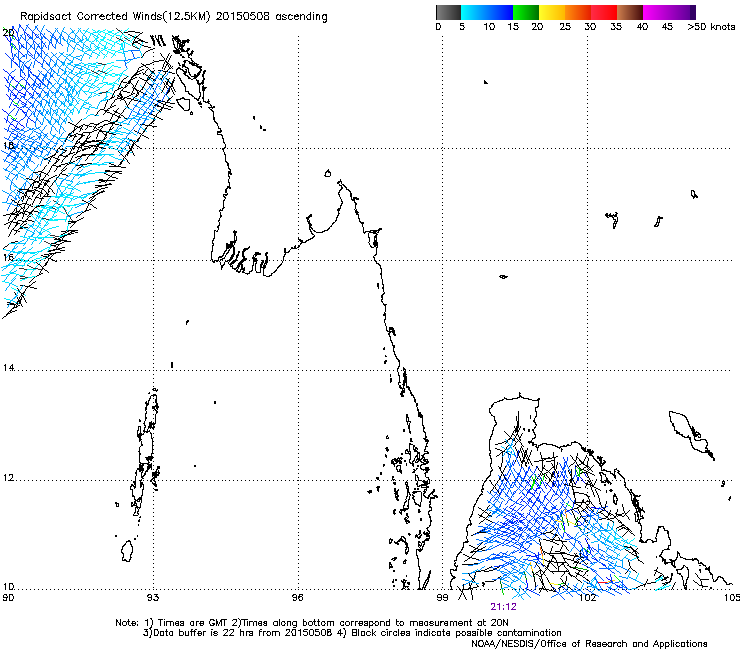Click the brown 35–40 knots legend segment
740x650 pixels.
click(x=630, y=12)
